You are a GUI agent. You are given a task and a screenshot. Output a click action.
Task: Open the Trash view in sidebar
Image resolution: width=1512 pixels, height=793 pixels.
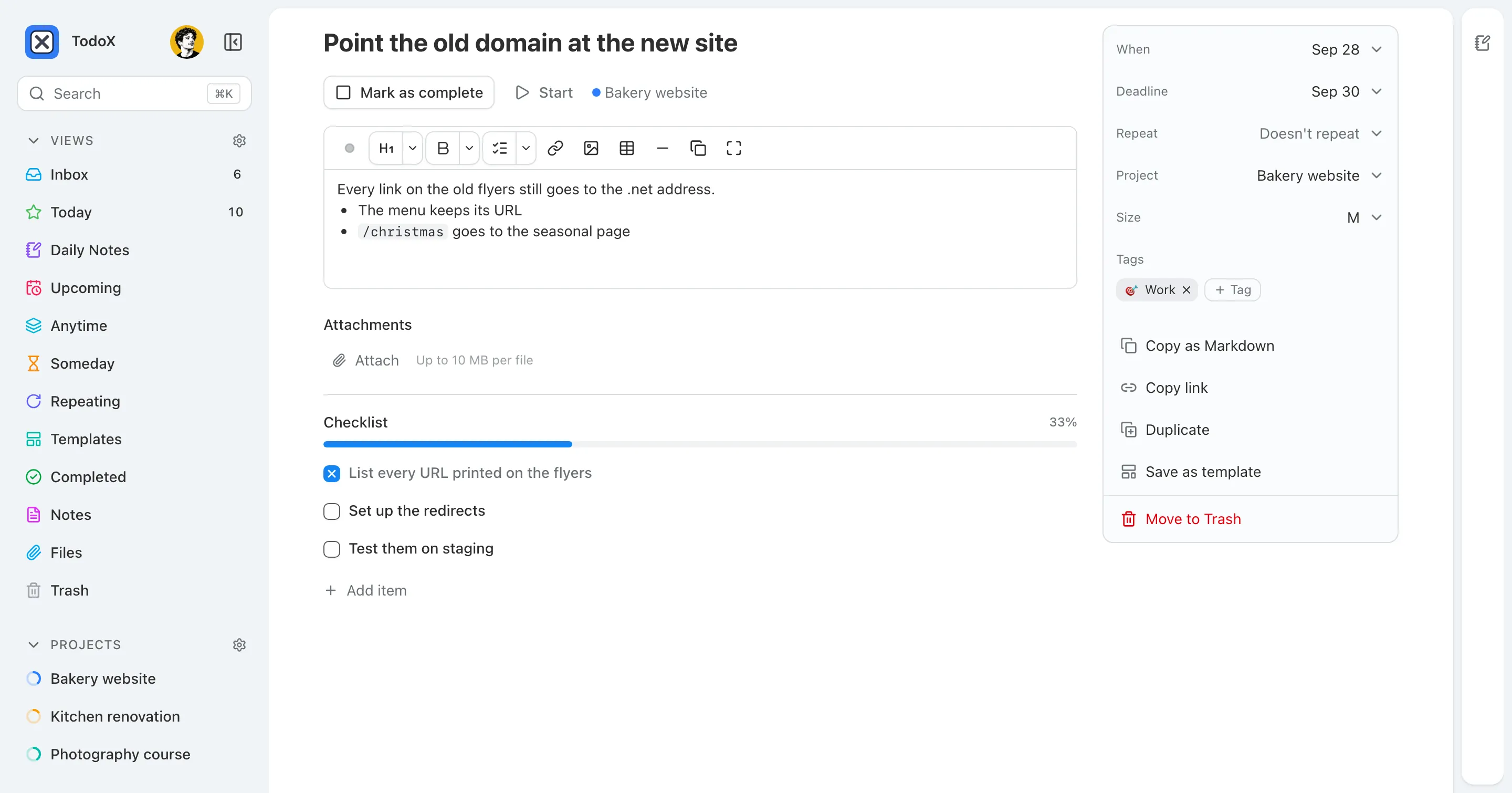coord(134,590)
